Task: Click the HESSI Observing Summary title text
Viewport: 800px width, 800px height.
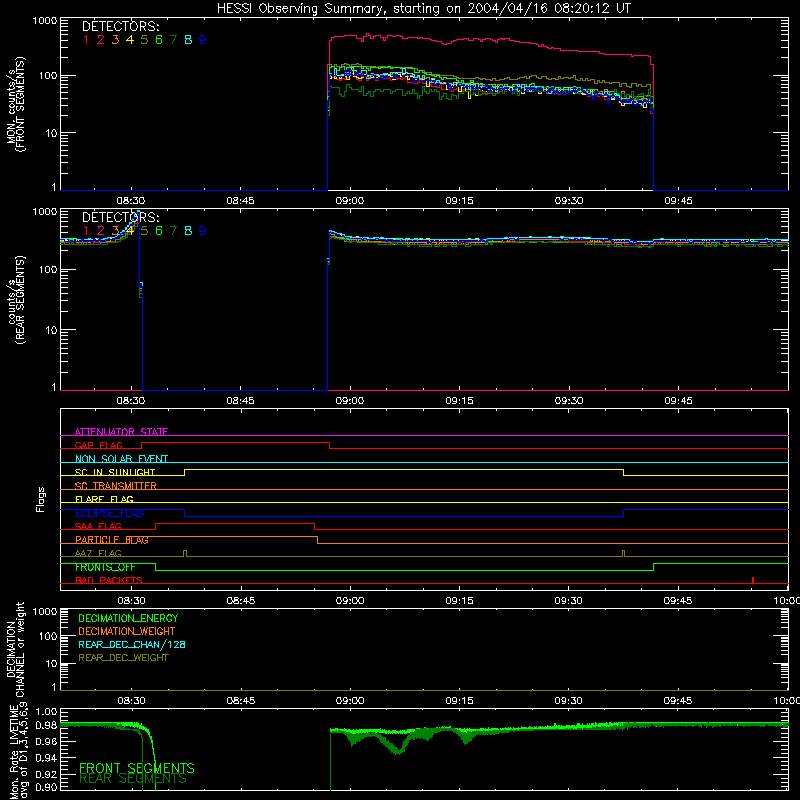Action: tap(424, 9)
